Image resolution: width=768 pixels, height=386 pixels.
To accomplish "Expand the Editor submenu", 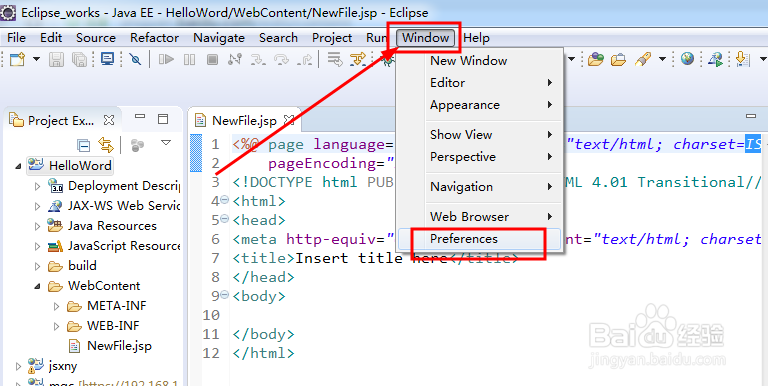I will tap(479, 83).
